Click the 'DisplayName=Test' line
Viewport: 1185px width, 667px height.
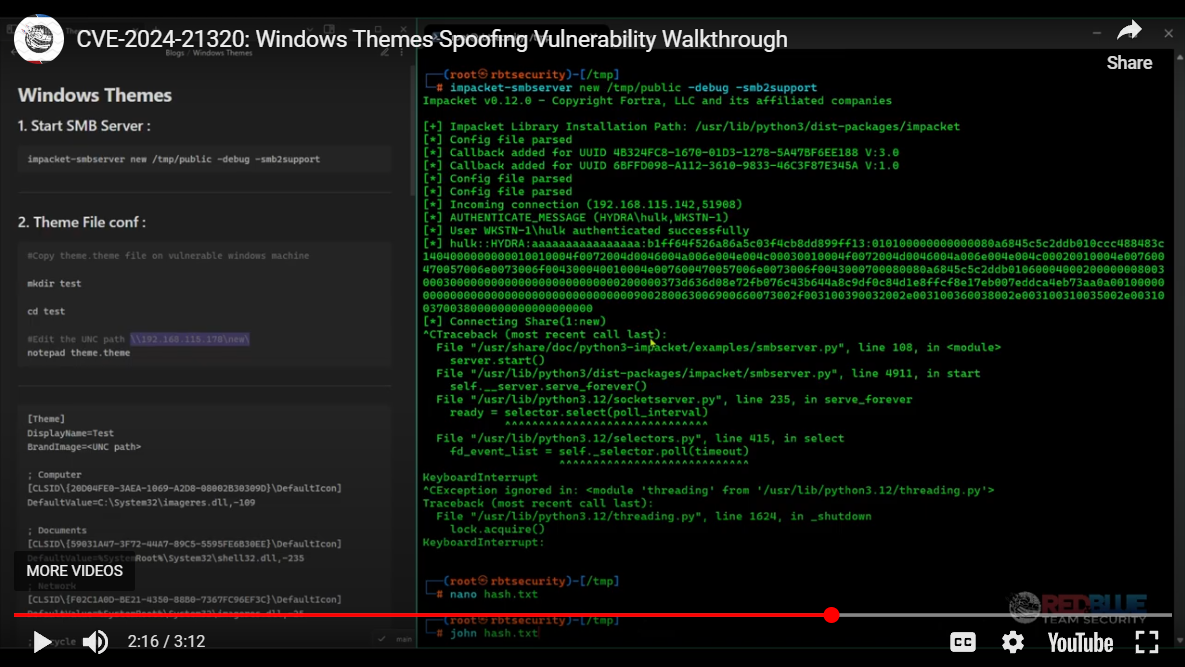pyautogui.click(x=70, y=433)
